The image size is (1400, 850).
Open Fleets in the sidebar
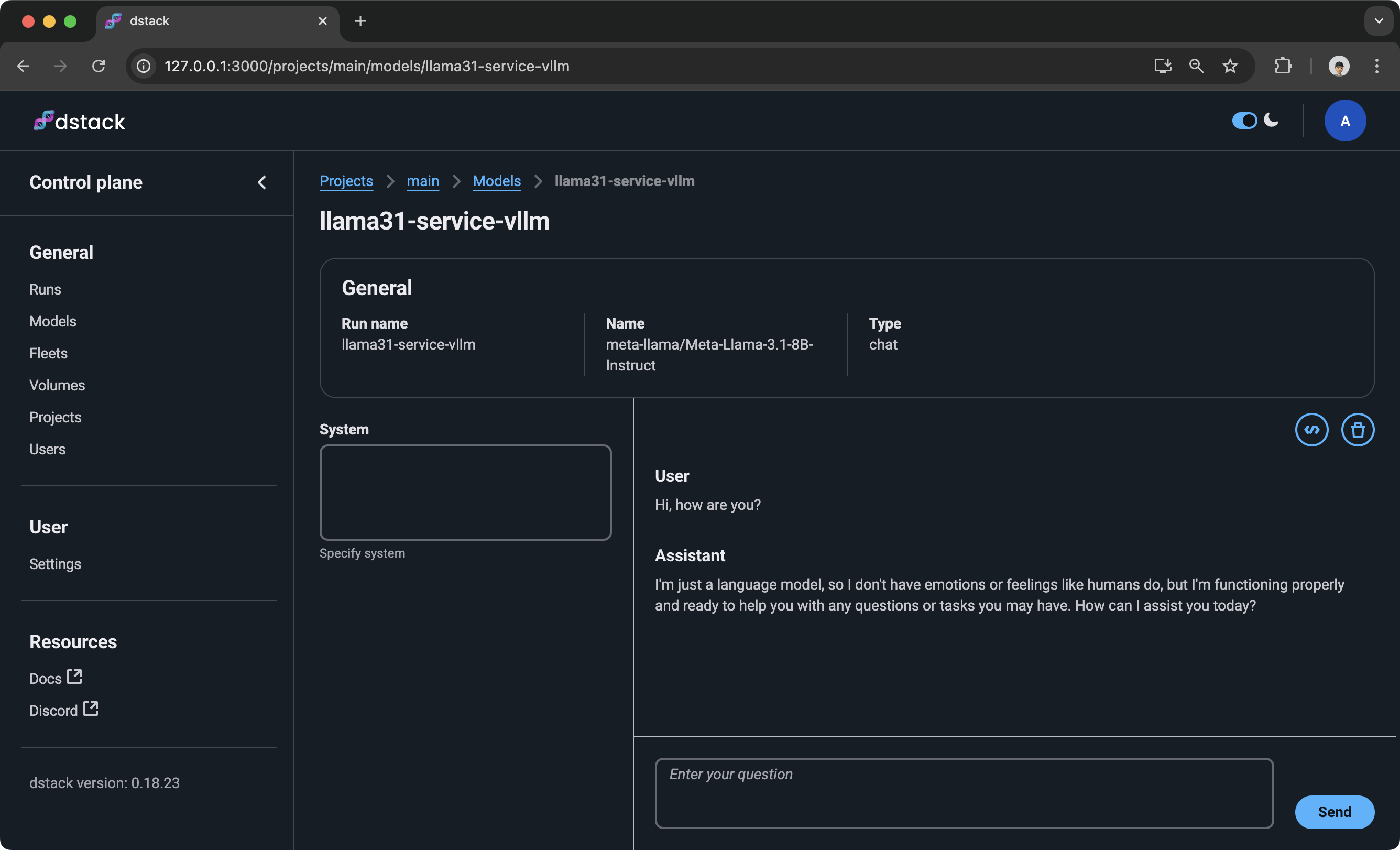(x=48, y=353)
